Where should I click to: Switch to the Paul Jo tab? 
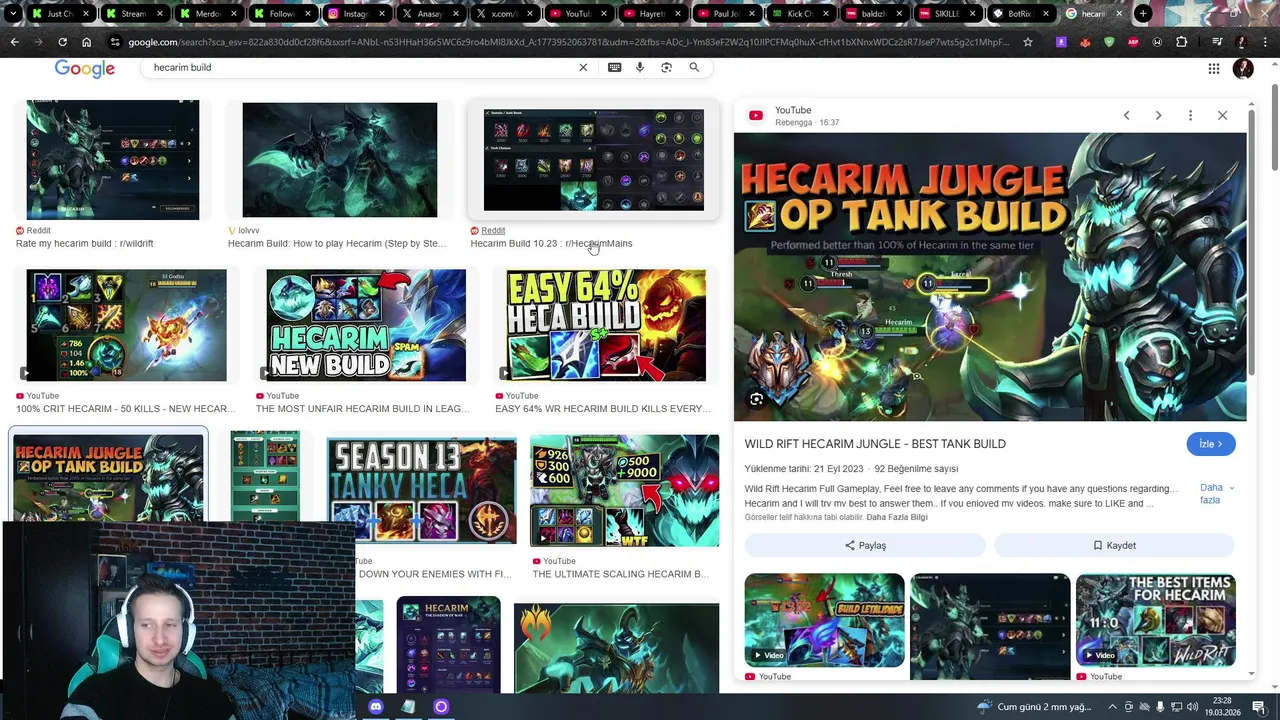728,14
